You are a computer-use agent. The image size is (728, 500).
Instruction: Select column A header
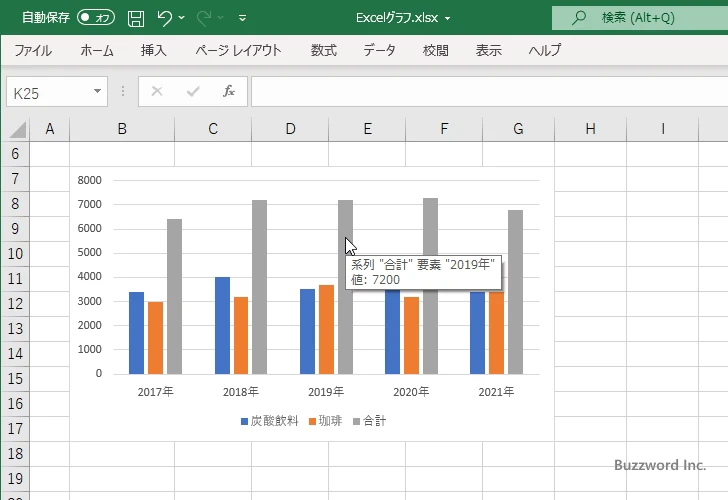50,129
